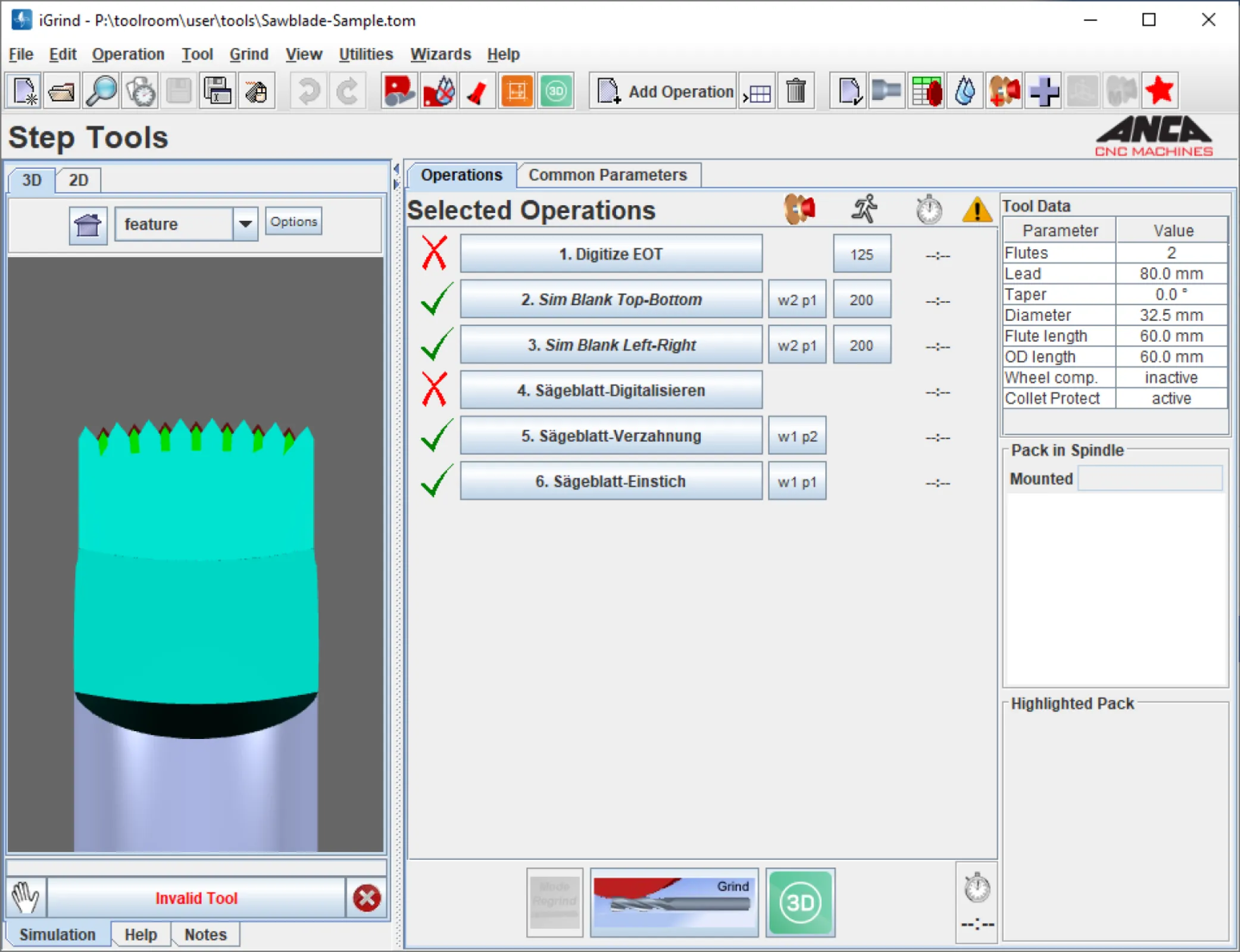
Task: Toggle the red X for Digitize EOT
Action: 435,253
